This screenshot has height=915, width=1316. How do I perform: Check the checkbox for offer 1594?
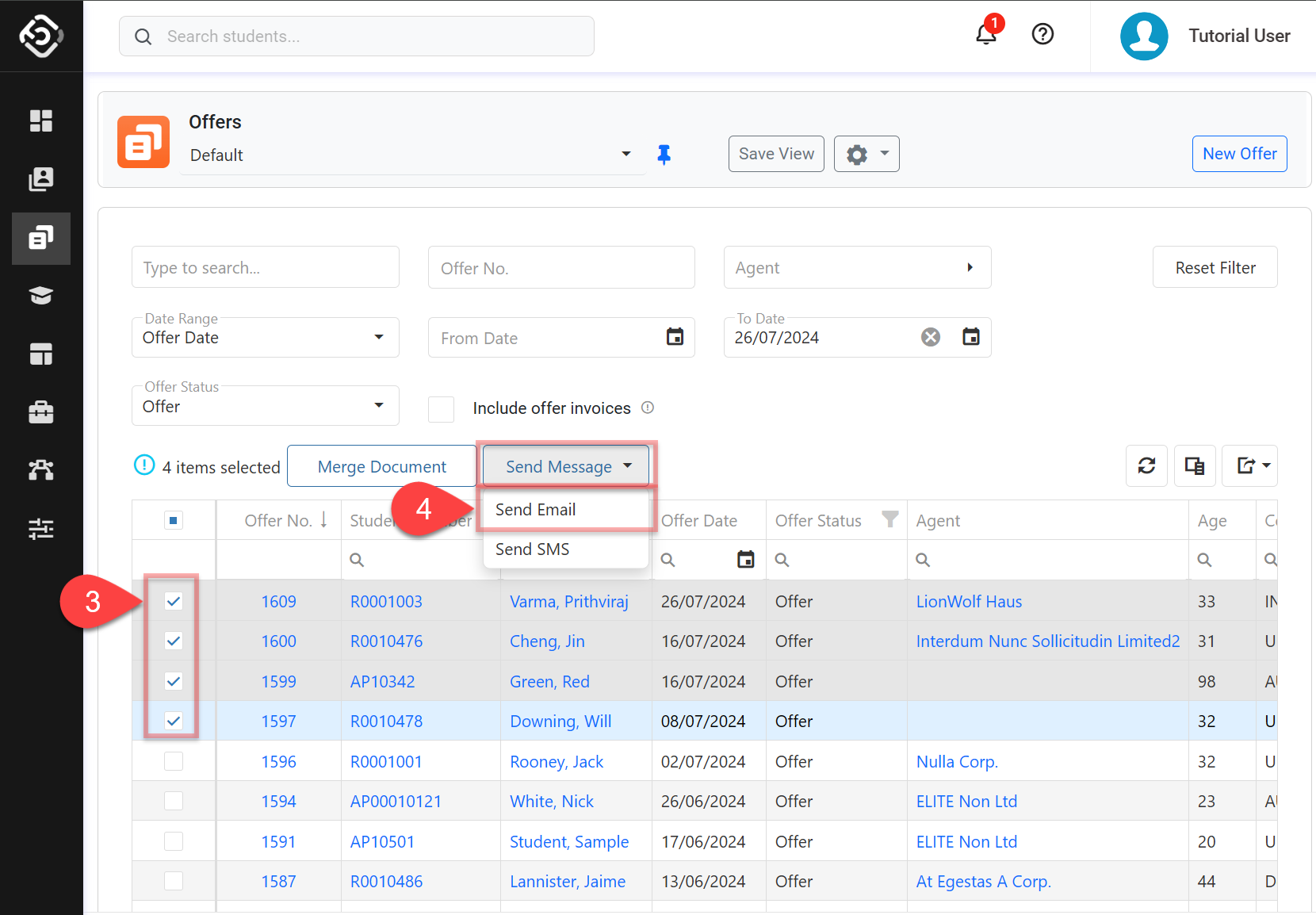click(x=174, y=801)
